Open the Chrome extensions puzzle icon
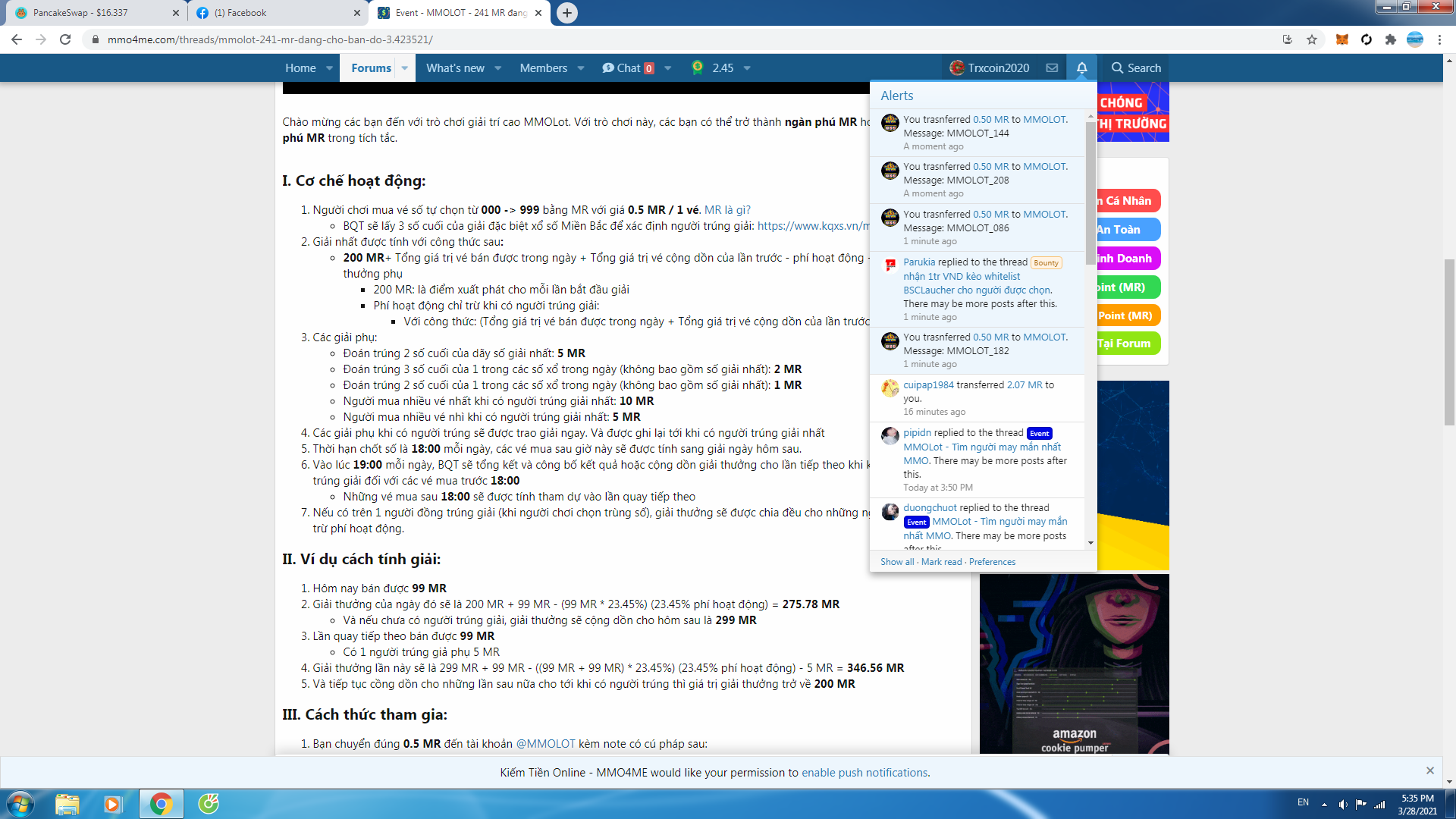This screenshot has height=819, width=1456. pyautogui.click(x=1390, y=39)
